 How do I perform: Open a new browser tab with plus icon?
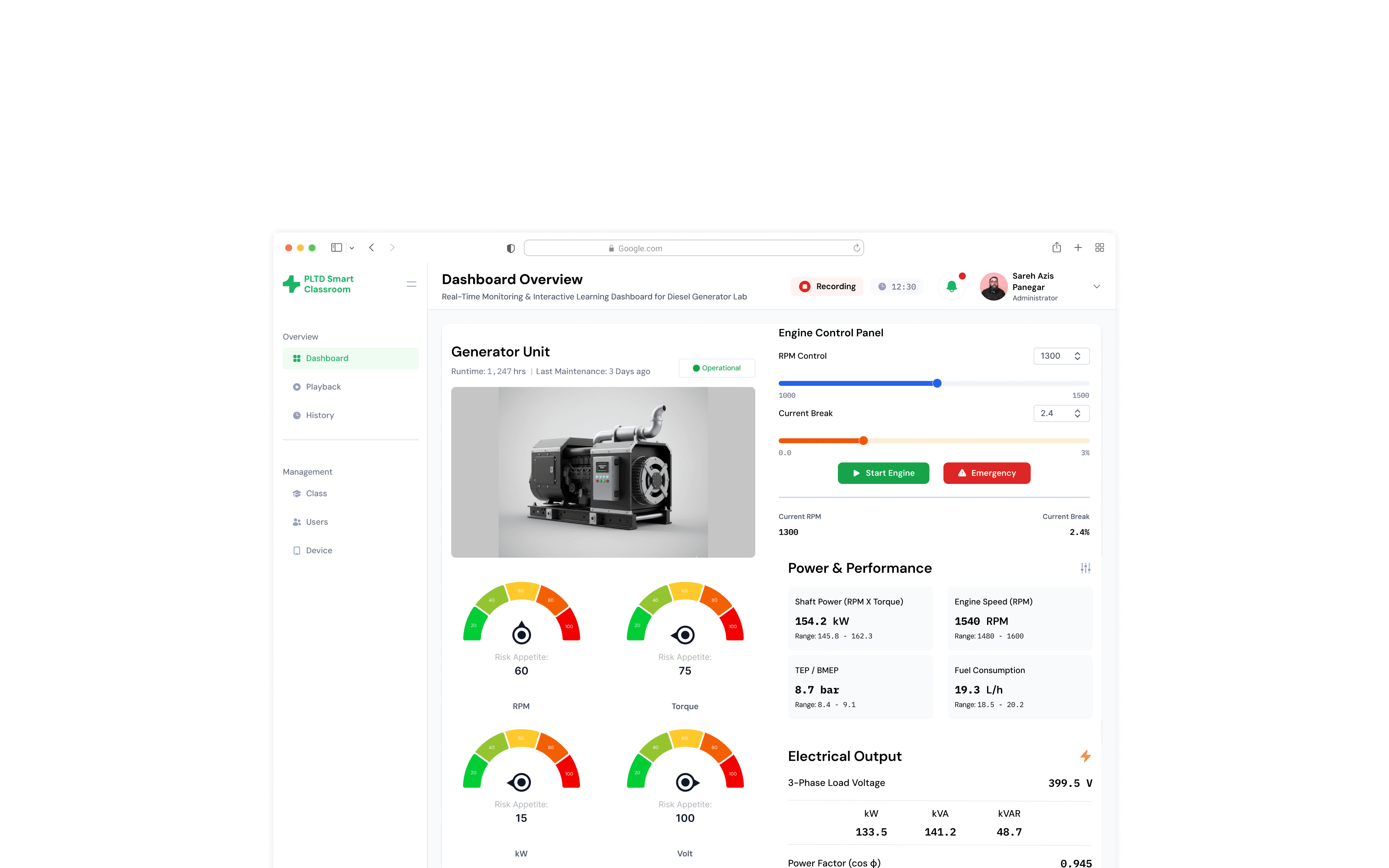1078,247
